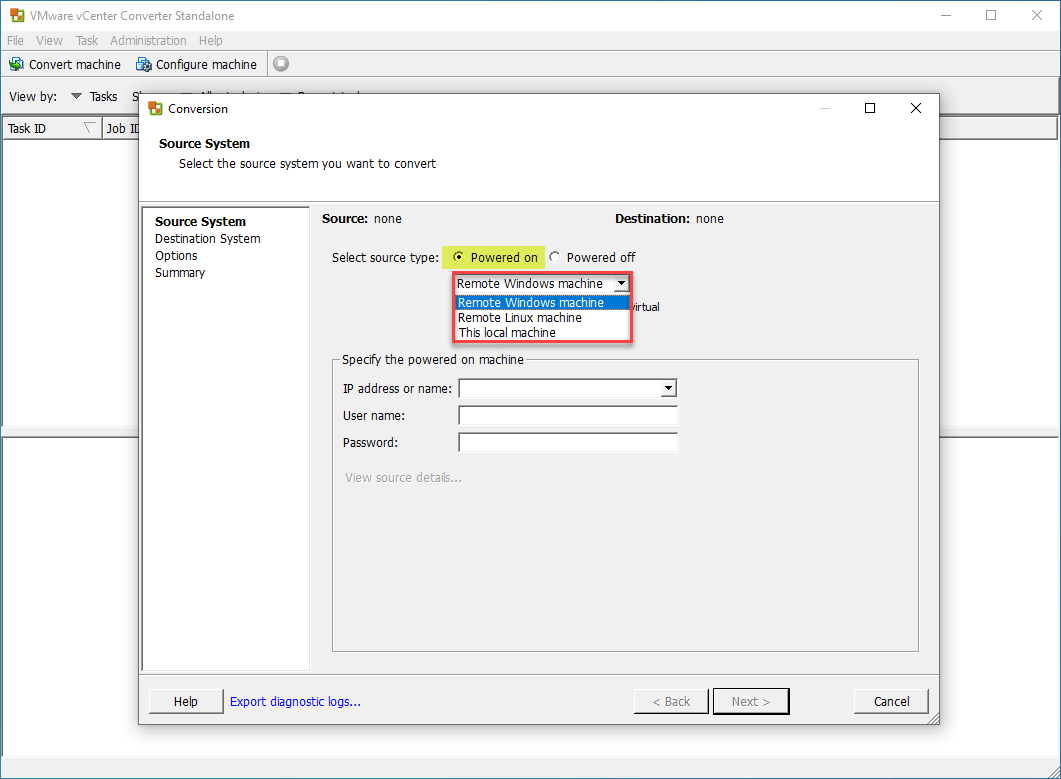The height and width of the screenshot is (779, 1061).
Task: Open the IP address or name dropdown
Action: (668, 388)
